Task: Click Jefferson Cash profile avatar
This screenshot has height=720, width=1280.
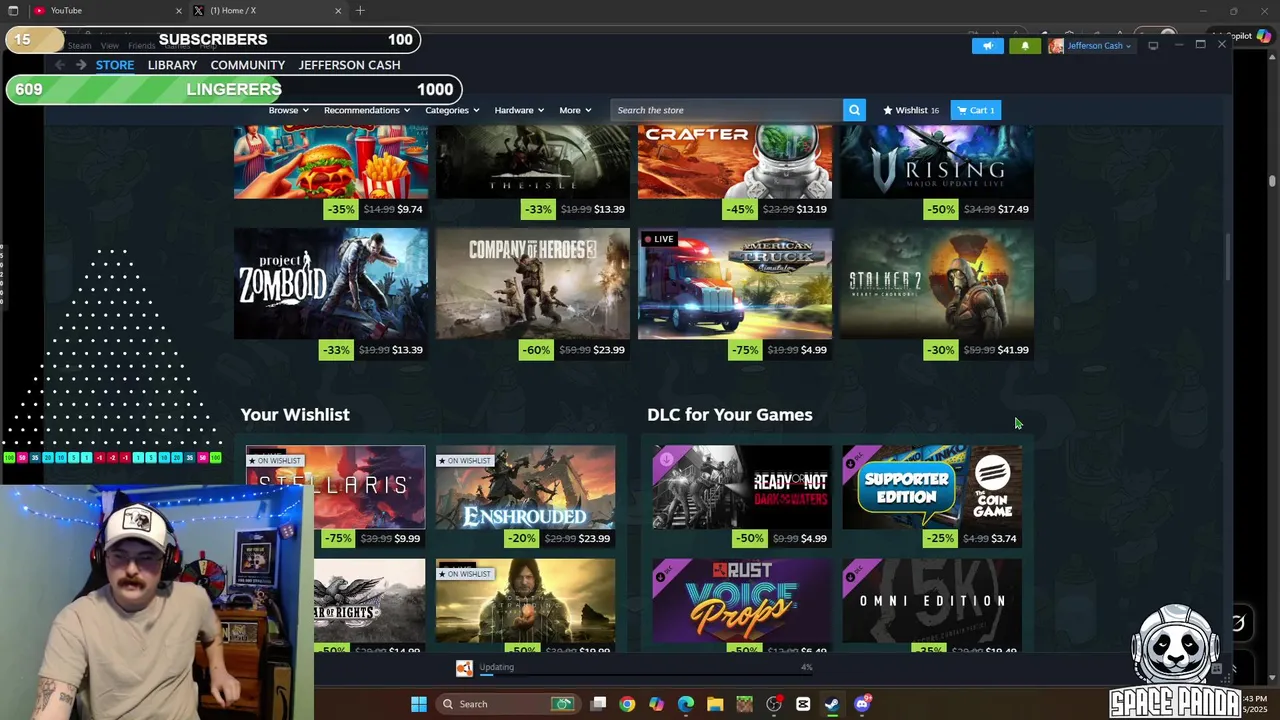Action: point(1056,46)
